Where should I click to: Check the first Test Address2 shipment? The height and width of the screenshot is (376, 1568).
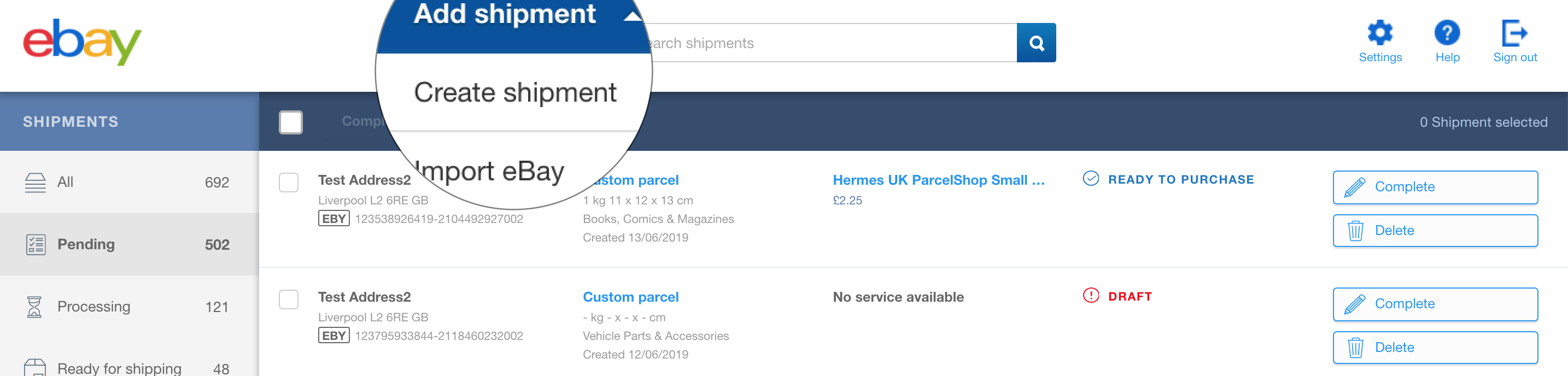pos(289,182)
